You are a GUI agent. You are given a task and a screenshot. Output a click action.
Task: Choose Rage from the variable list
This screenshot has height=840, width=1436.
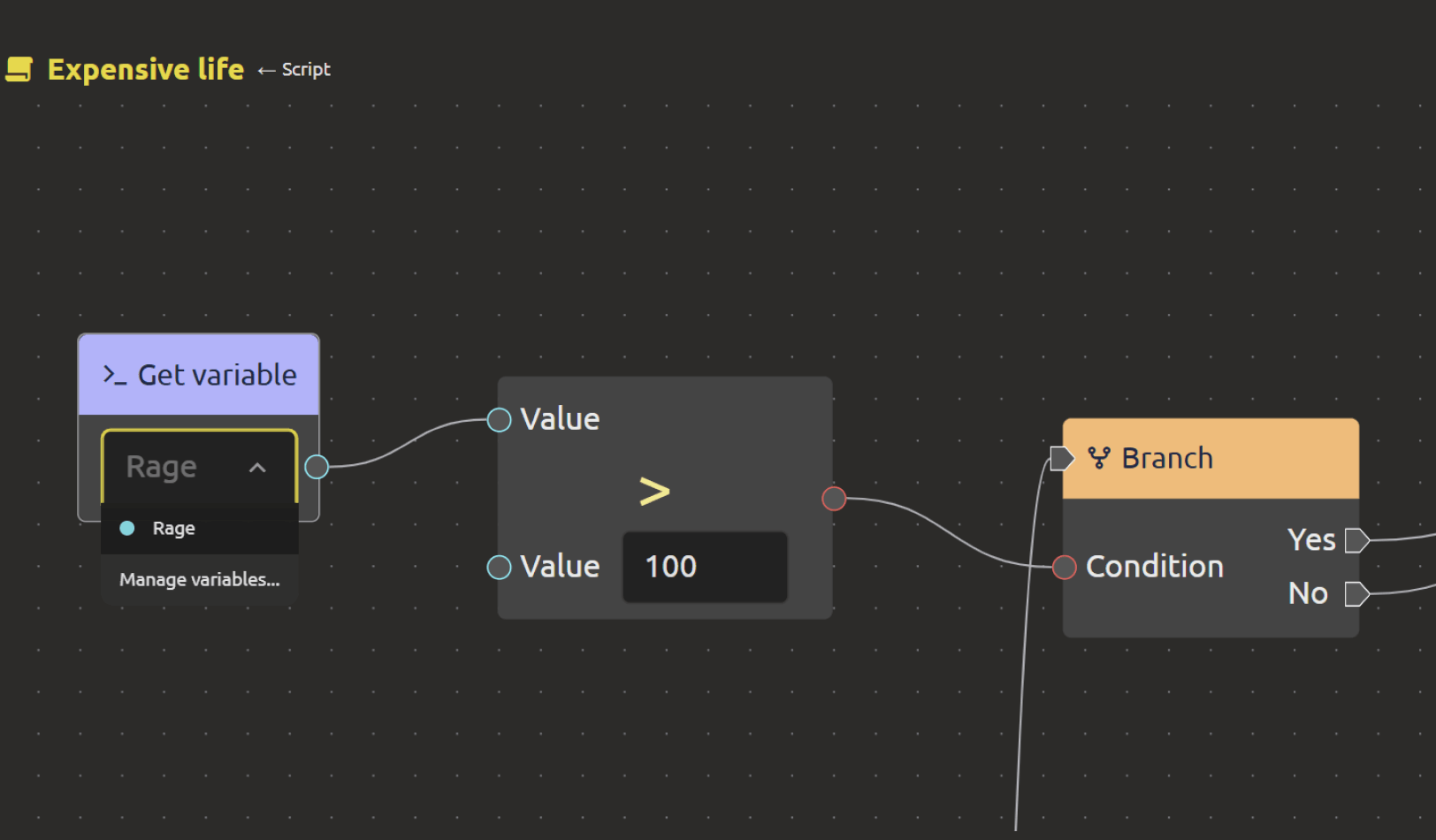pyautogui.click(x=200, y=528)
